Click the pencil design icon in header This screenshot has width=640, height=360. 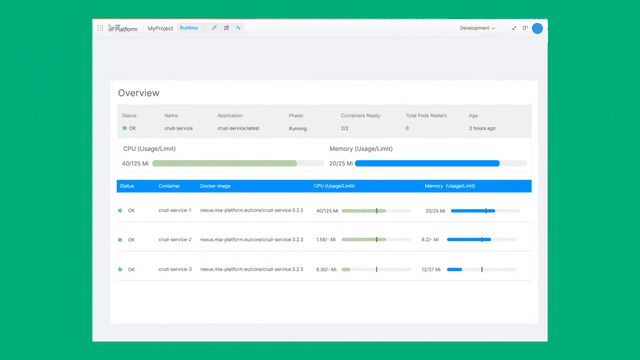tap(214, 28)
